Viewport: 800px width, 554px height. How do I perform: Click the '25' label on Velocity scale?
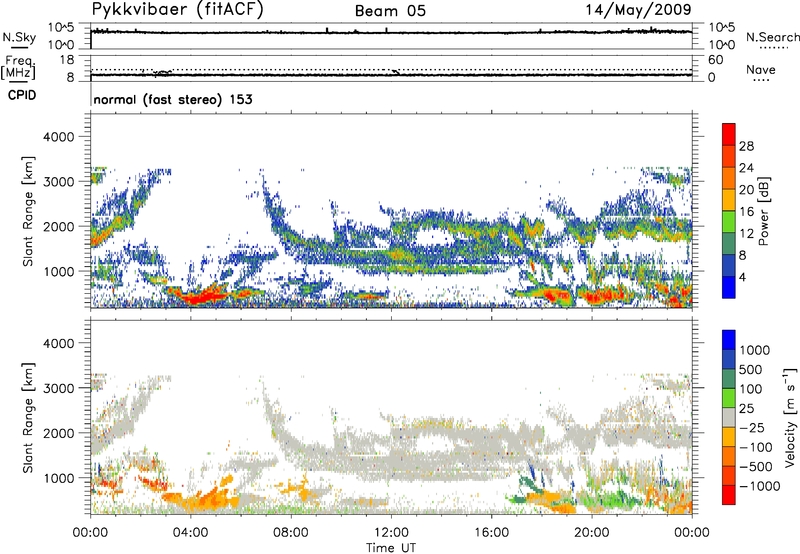(x=747, y=409)
